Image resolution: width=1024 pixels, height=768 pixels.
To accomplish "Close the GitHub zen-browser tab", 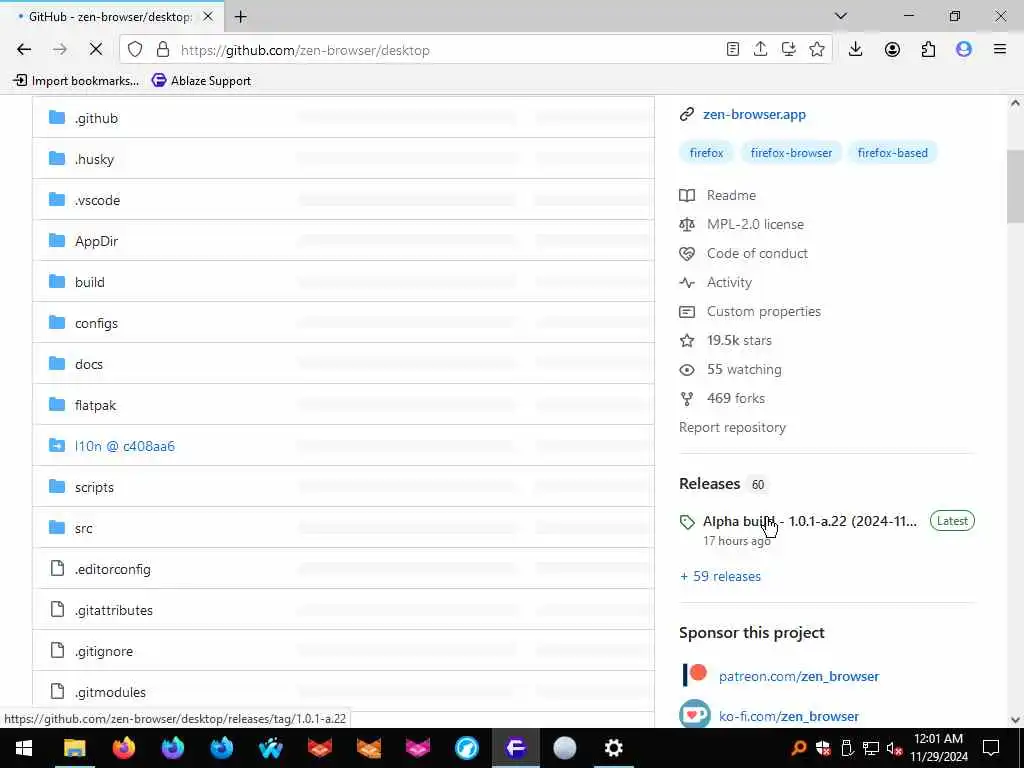I will coord(208,17).
